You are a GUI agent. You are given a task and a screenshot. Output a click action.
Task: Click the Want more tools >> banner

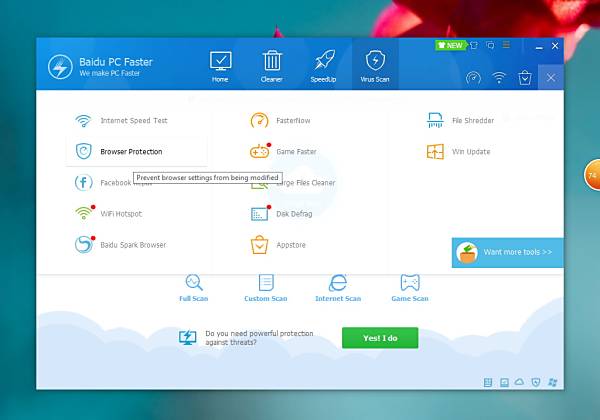click(x=507, y=252)
